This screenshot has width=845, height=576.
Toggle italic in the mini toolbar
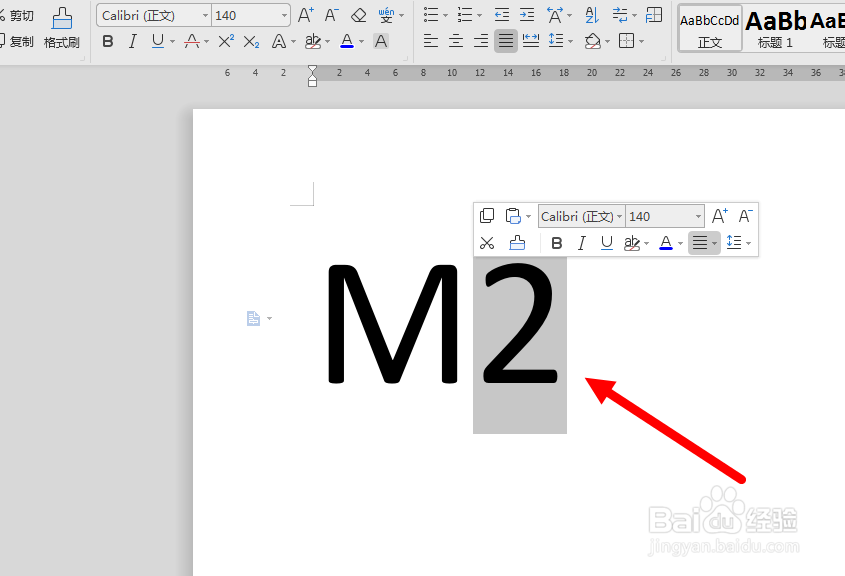click(x=581, y=244)
